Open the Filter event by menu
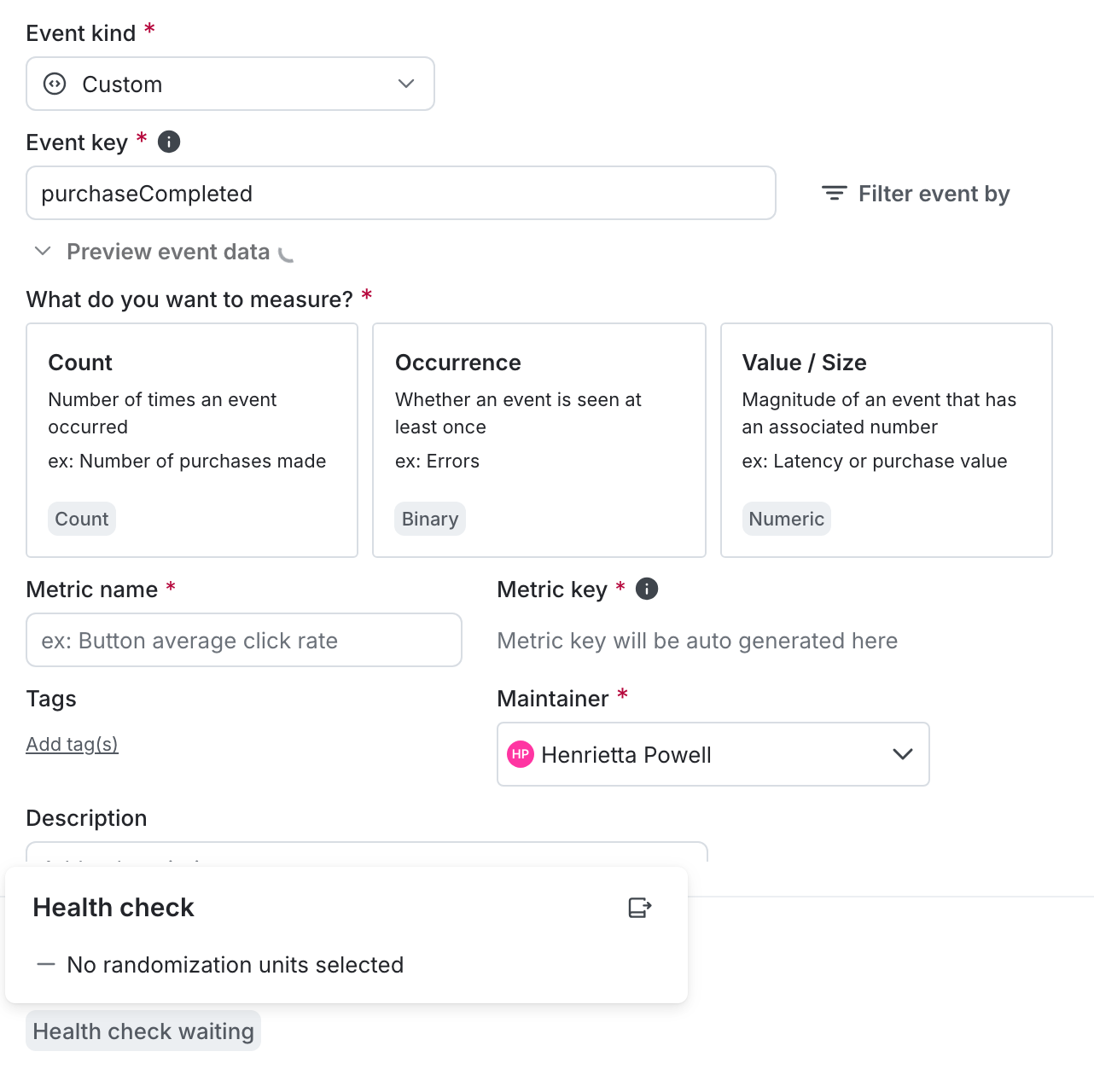The image size is (1094, 1092). [x=915, y=194]
